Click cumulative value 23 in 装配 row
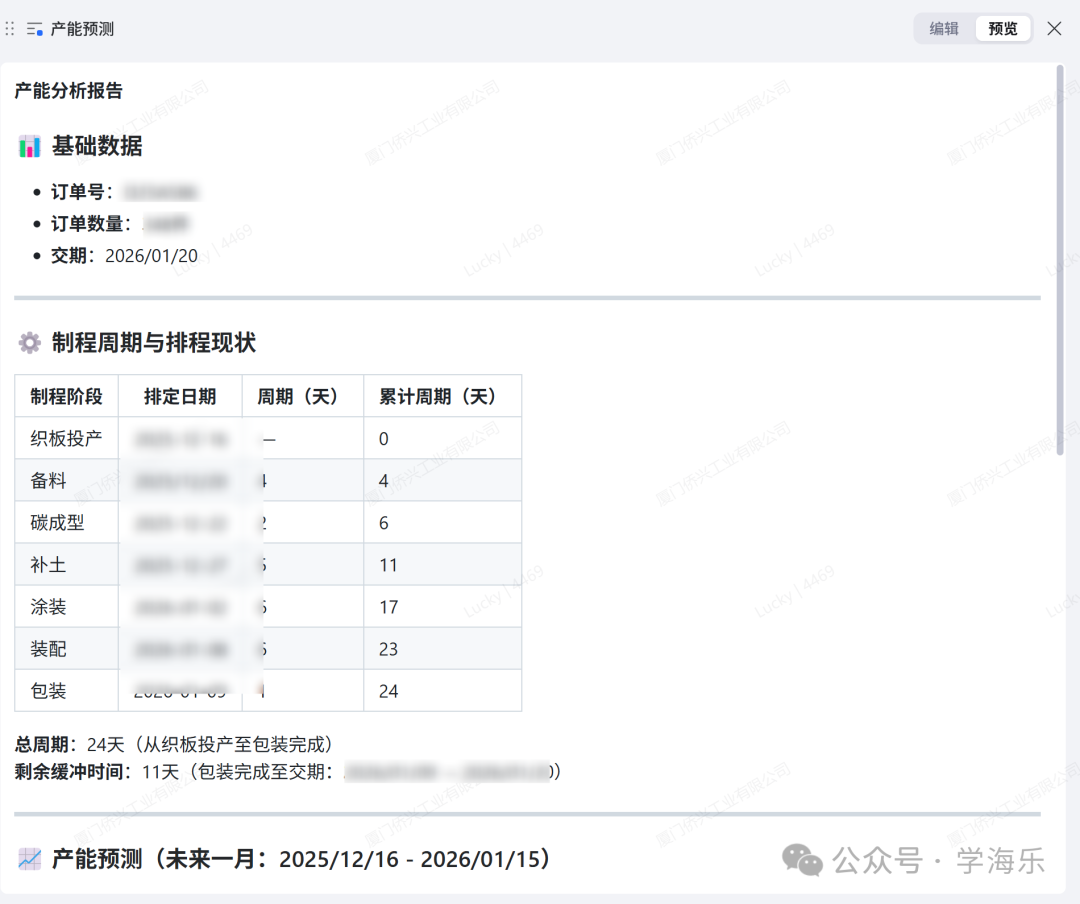Screen dimensions: 1080x904 [388, 649]
